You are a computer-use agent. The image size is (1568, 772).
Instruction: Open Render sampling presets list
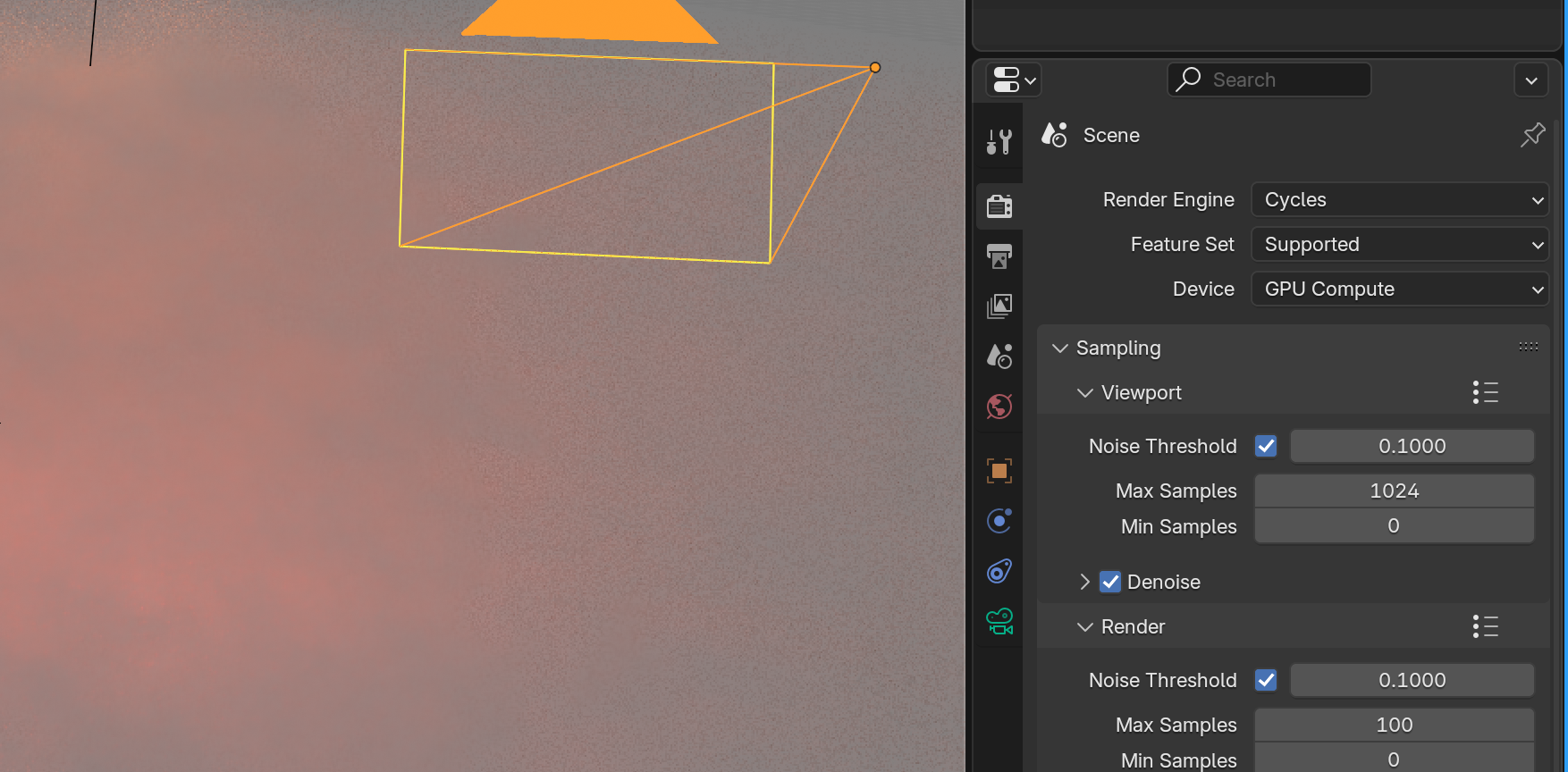click(x=1485, y=626)
